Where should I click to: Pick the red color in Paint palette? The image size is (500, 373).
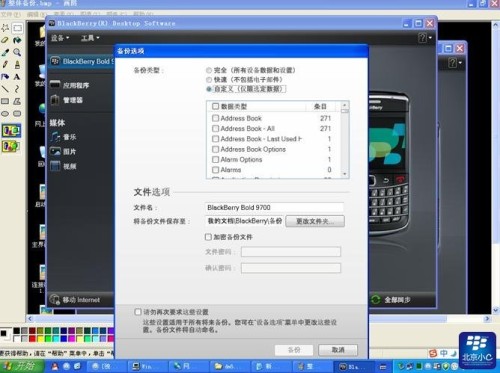(x=32, y=339)
